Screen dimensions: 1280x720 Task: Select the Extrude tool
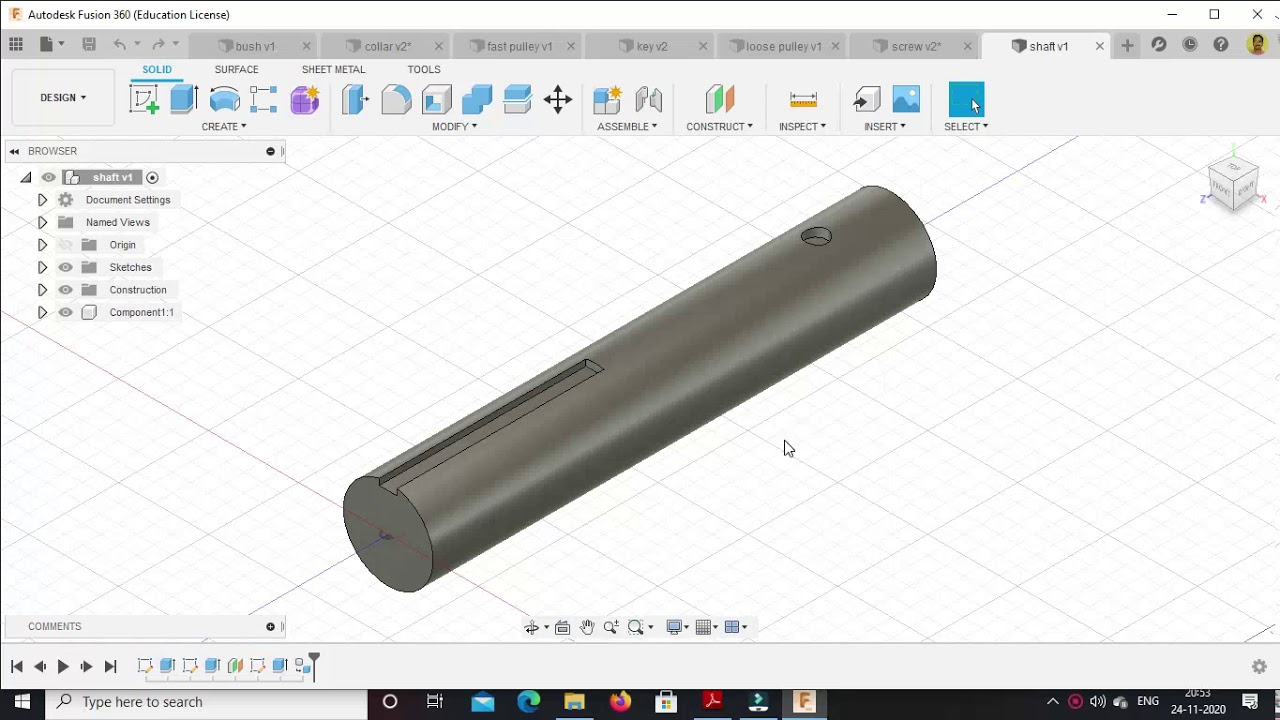click(184, 99)
